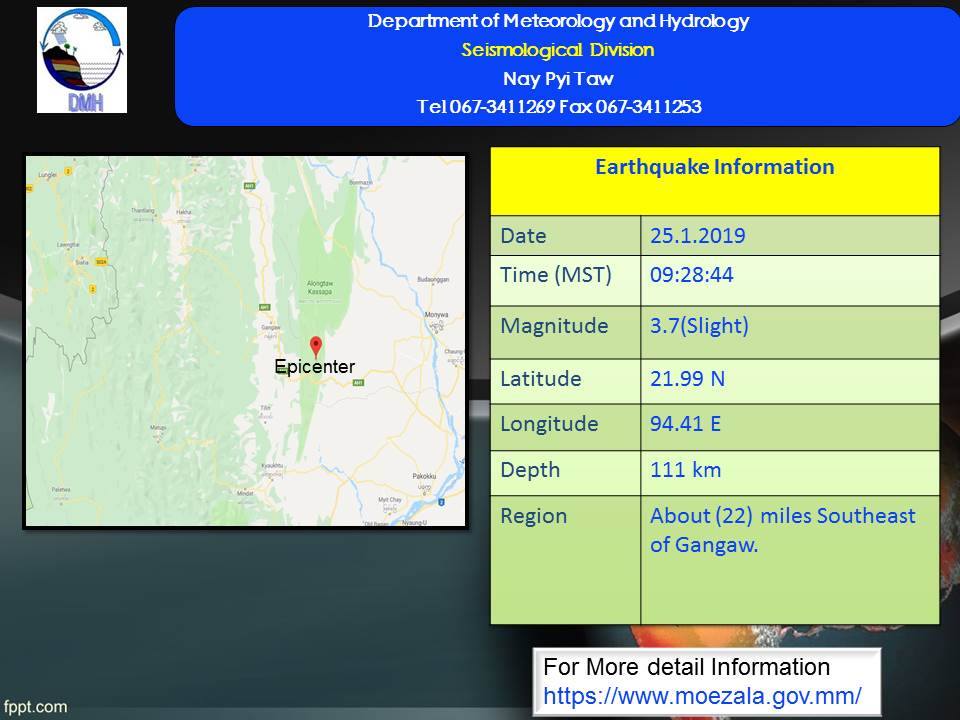Click the fppt.com footer text
The image size is (960, 720).
point(35,707)
